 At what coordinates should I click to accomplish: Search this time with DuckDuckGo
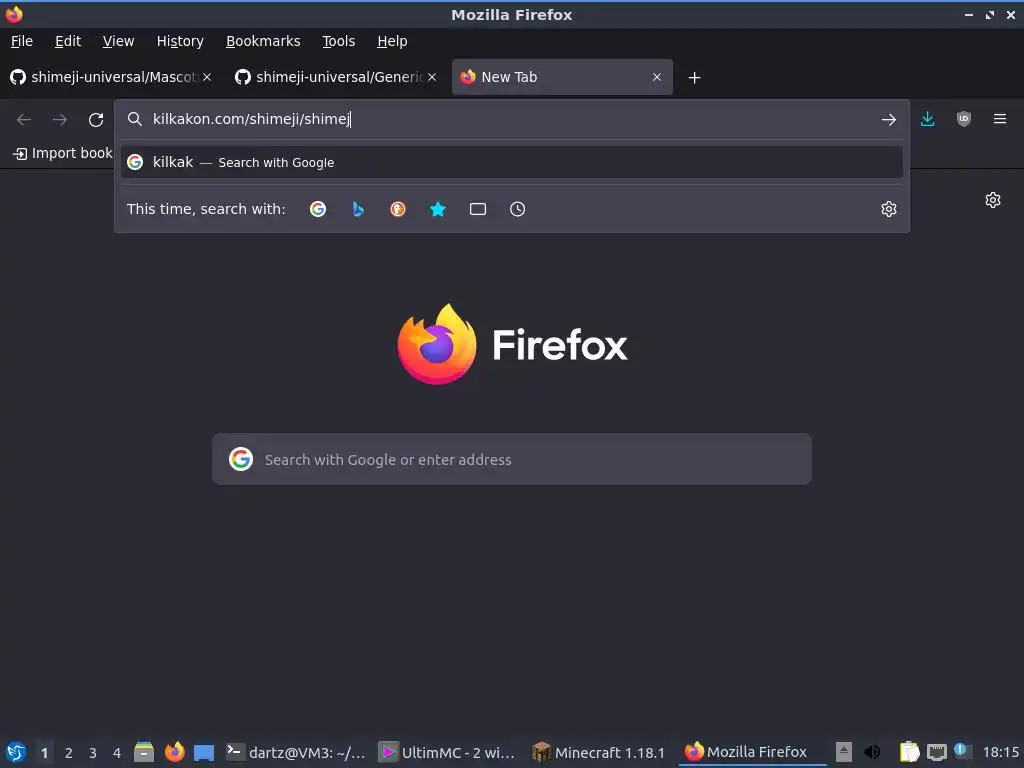[398, 209]
